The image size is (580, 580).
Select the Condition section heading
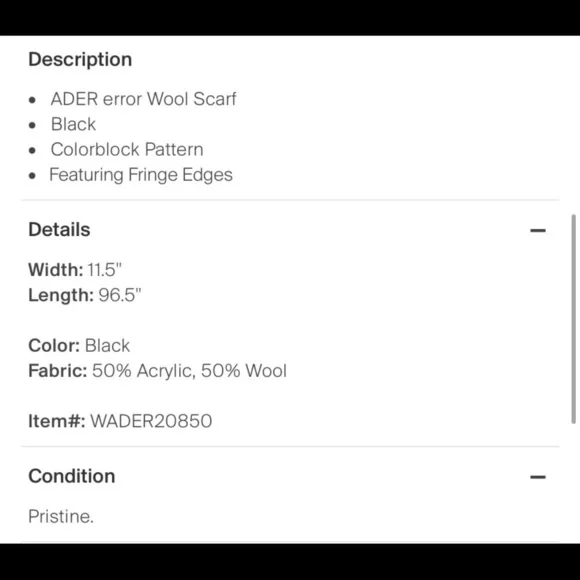(x=72, y=476)
